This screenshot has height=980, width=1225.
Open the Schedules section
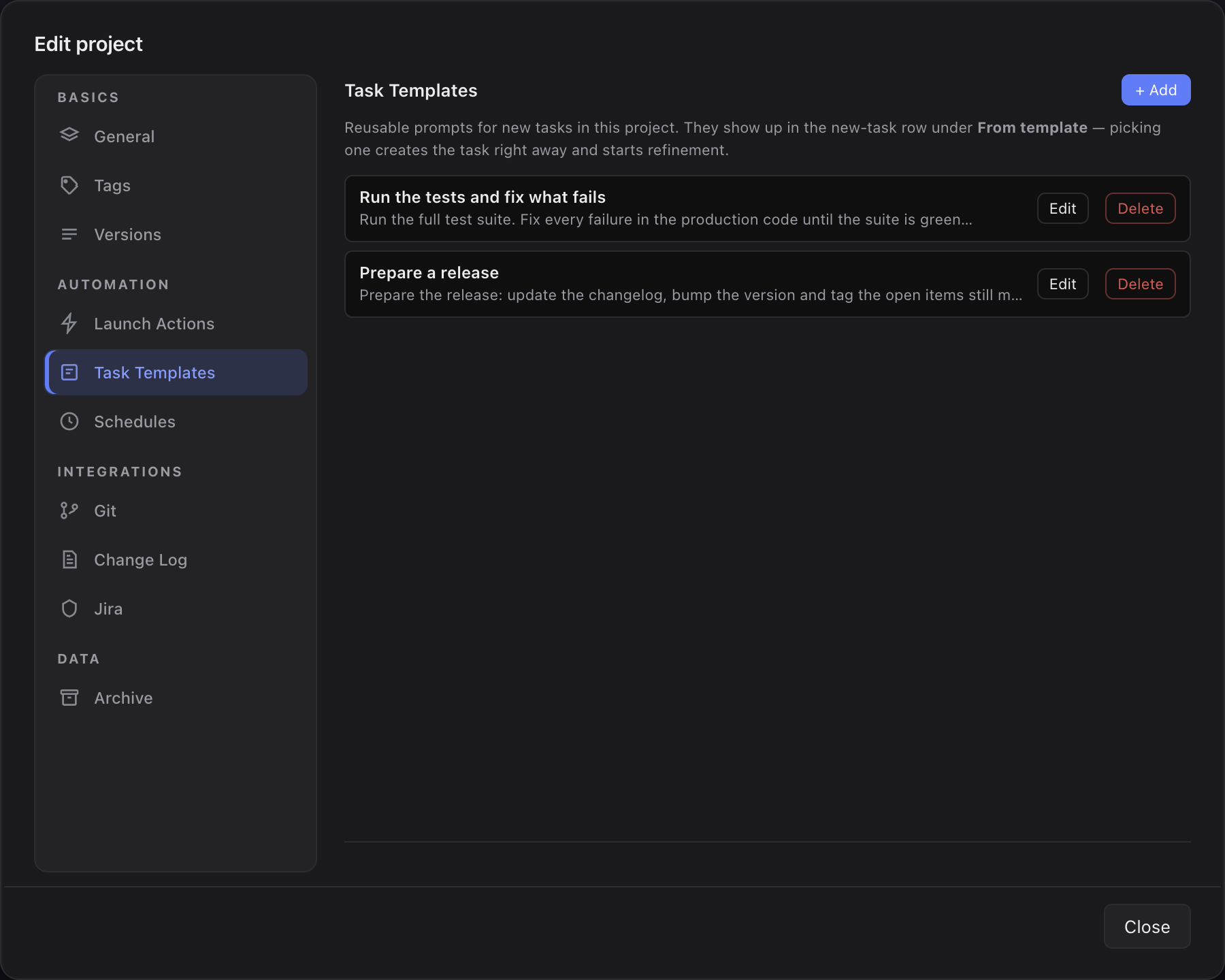click(176, 421)
